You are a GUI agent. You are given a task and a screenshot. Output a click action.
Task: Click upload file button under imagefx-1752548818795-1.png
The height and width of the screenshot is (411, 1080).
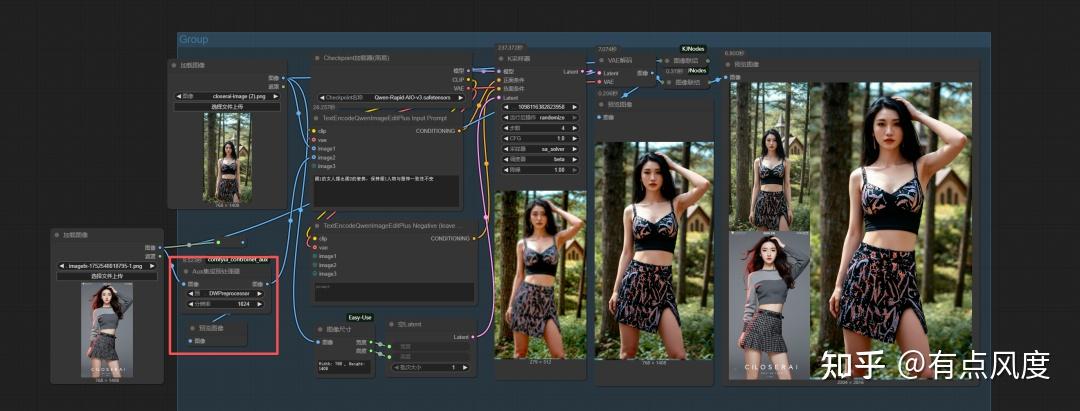[x=107, y=276]
